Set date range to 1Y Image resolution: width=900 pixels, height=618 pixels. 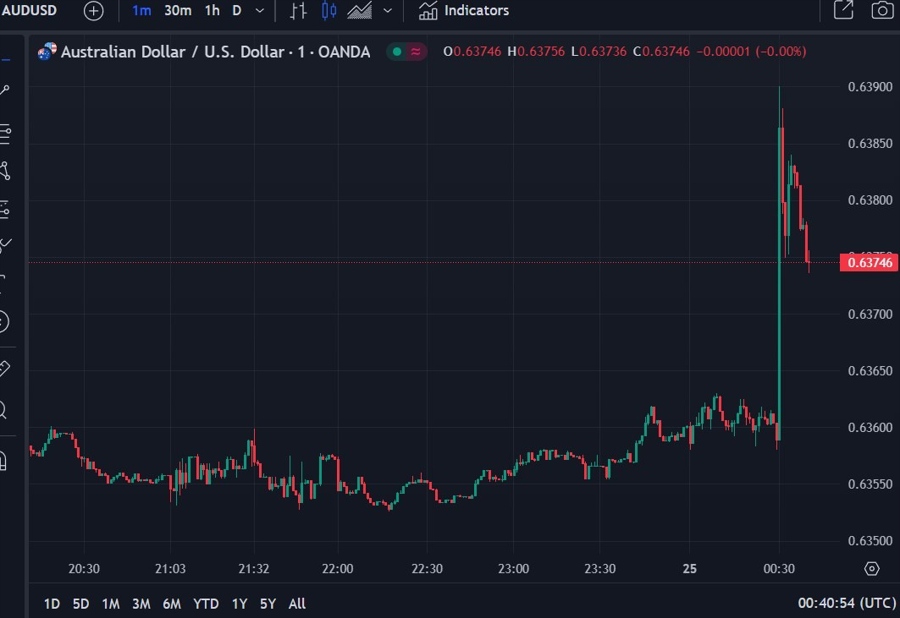239,604
